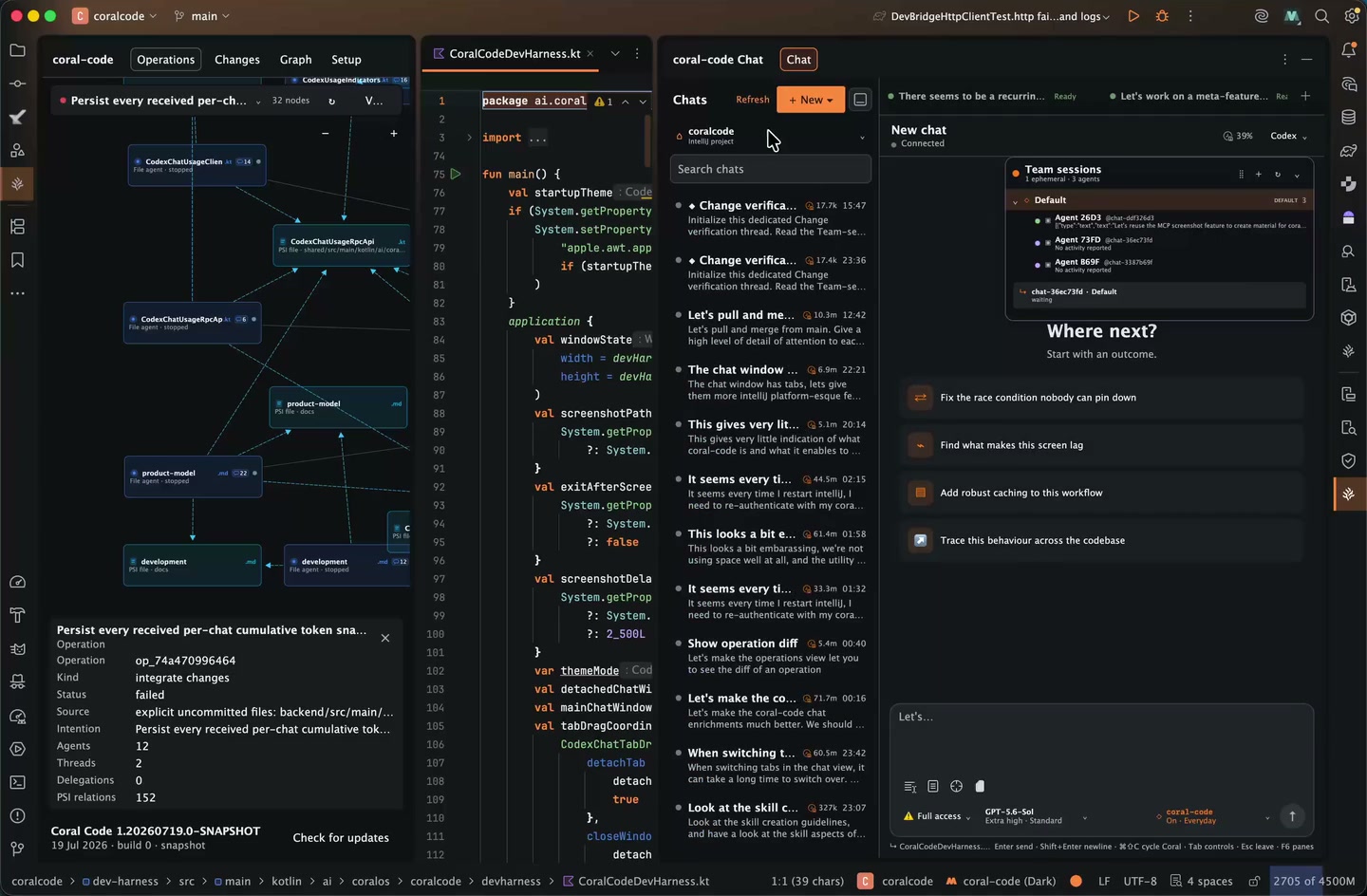This screenshot has width=1367, height=896.
Task: Expand the operation selector dropdown in graph
Action: [257, 102]
